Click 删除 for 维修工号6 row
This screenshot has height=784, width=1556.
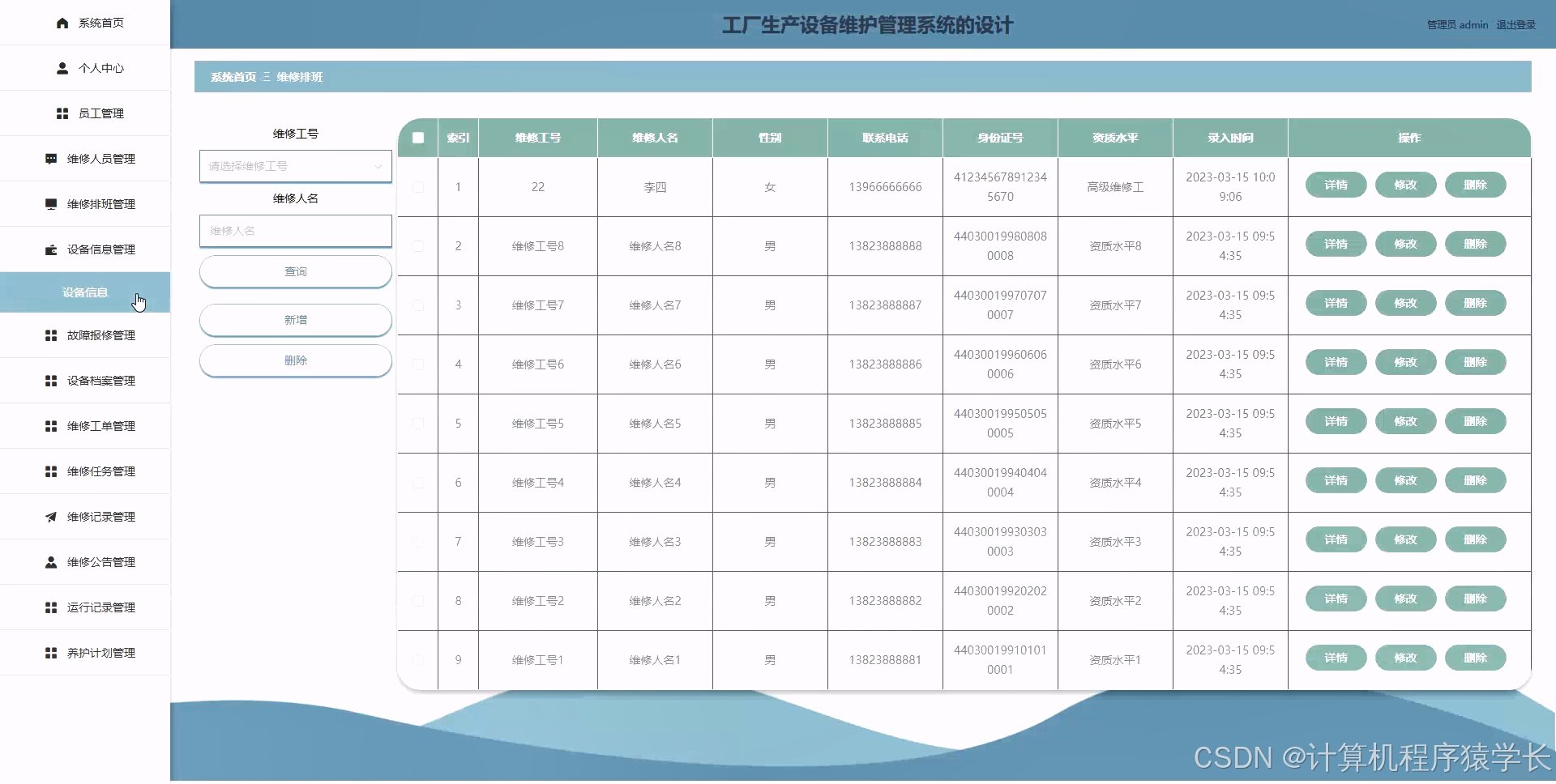(x=1476, y=362)
